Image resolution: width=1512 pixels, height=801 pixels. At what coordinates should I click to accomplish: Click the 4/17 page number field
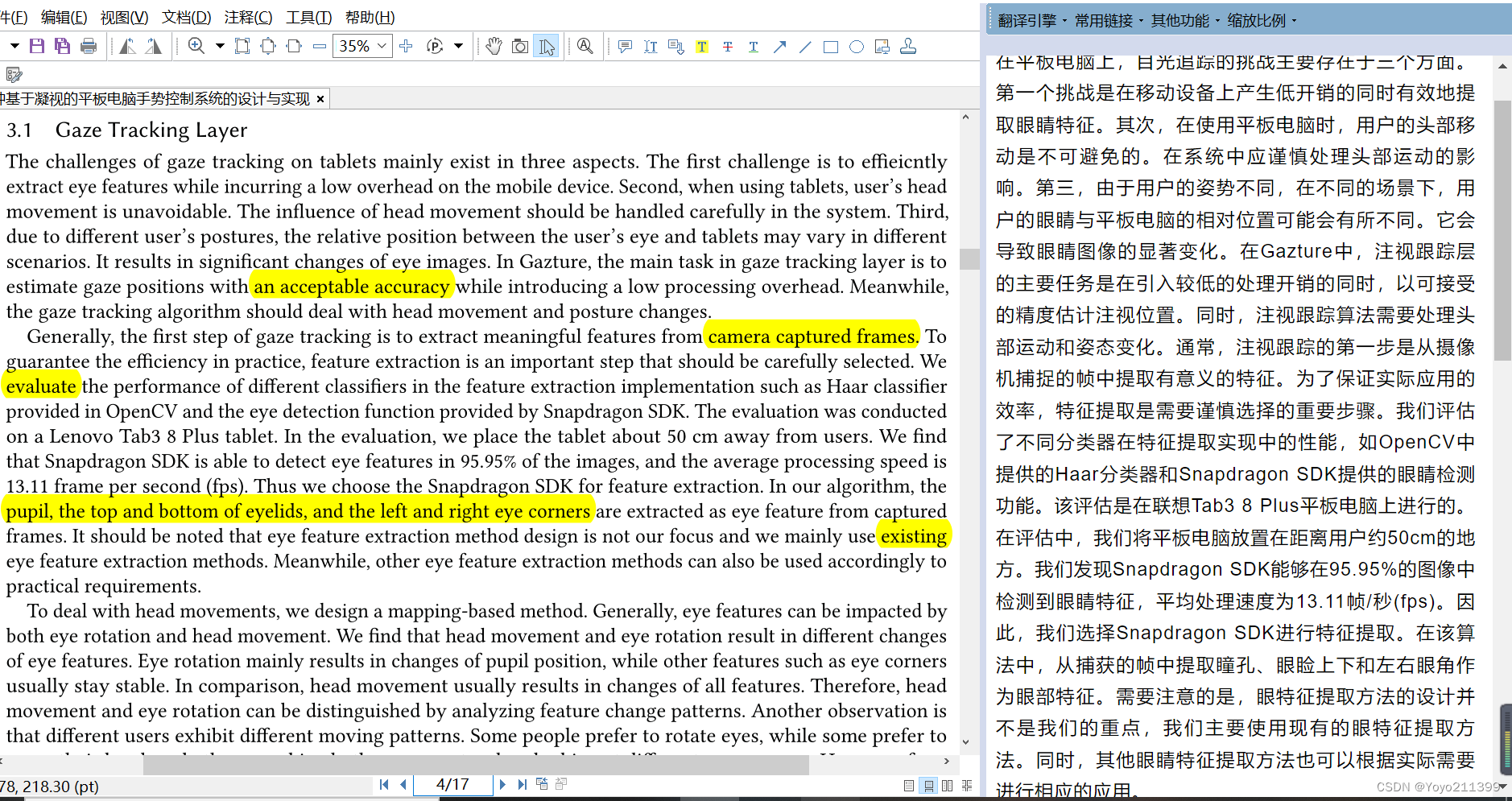(452, 784)
